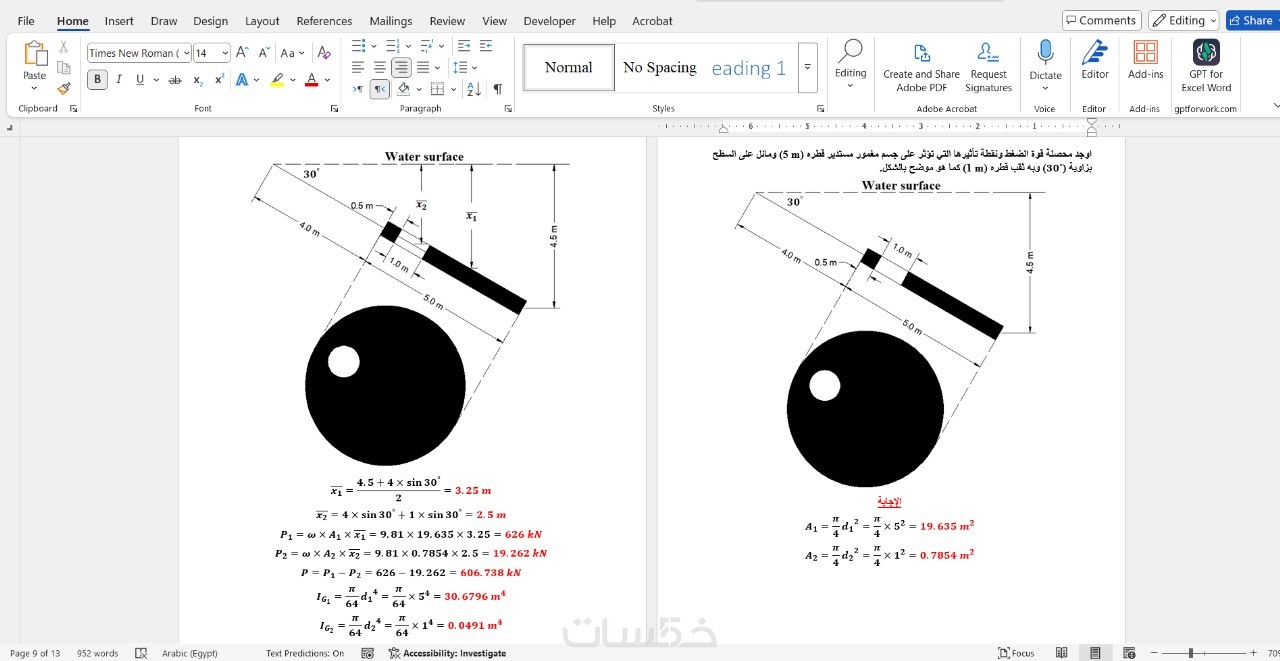Cut selection with the scissors icon
Image resolution: width=1280 pixels, height=661 pixels.
[64, 47]
